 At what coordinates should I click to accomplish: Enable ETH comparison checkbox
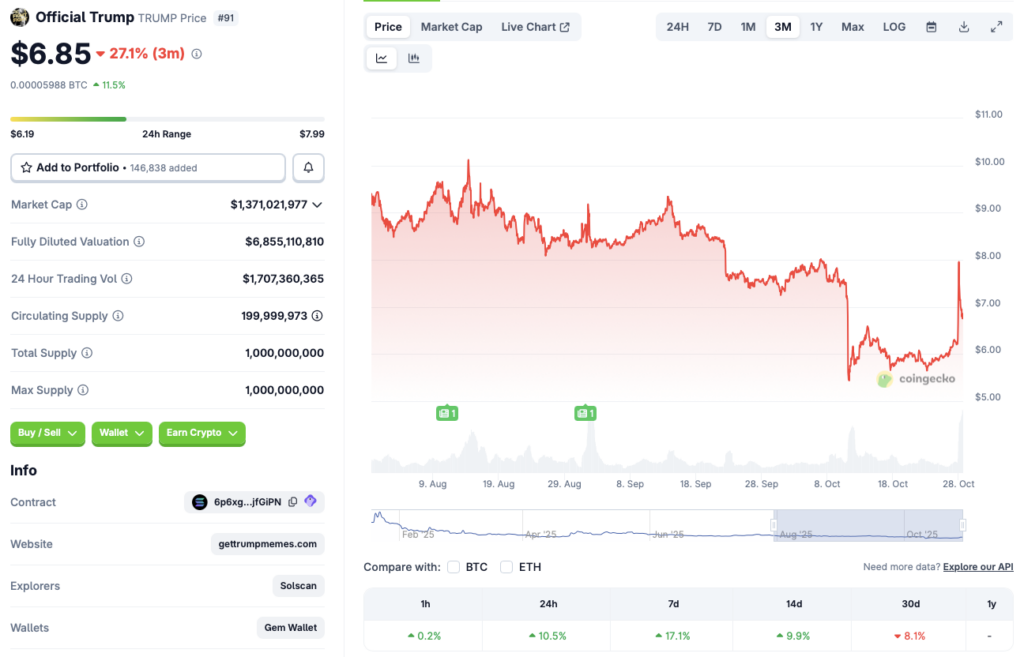click(x=507, y=566)
